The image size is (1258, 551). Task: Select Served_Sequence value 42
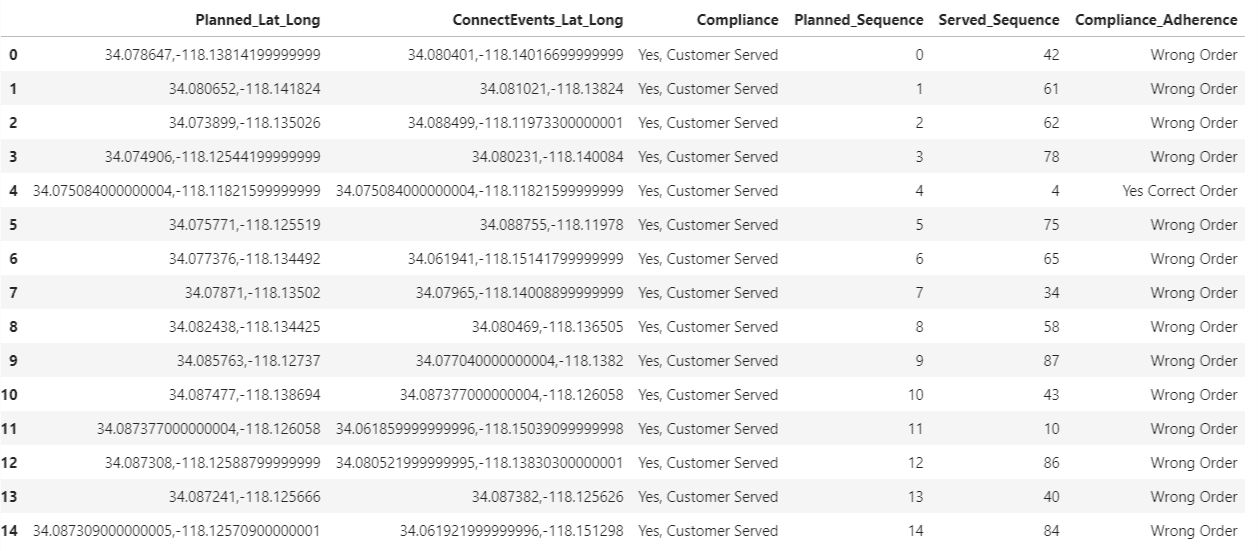click(x=1050, y=55)
